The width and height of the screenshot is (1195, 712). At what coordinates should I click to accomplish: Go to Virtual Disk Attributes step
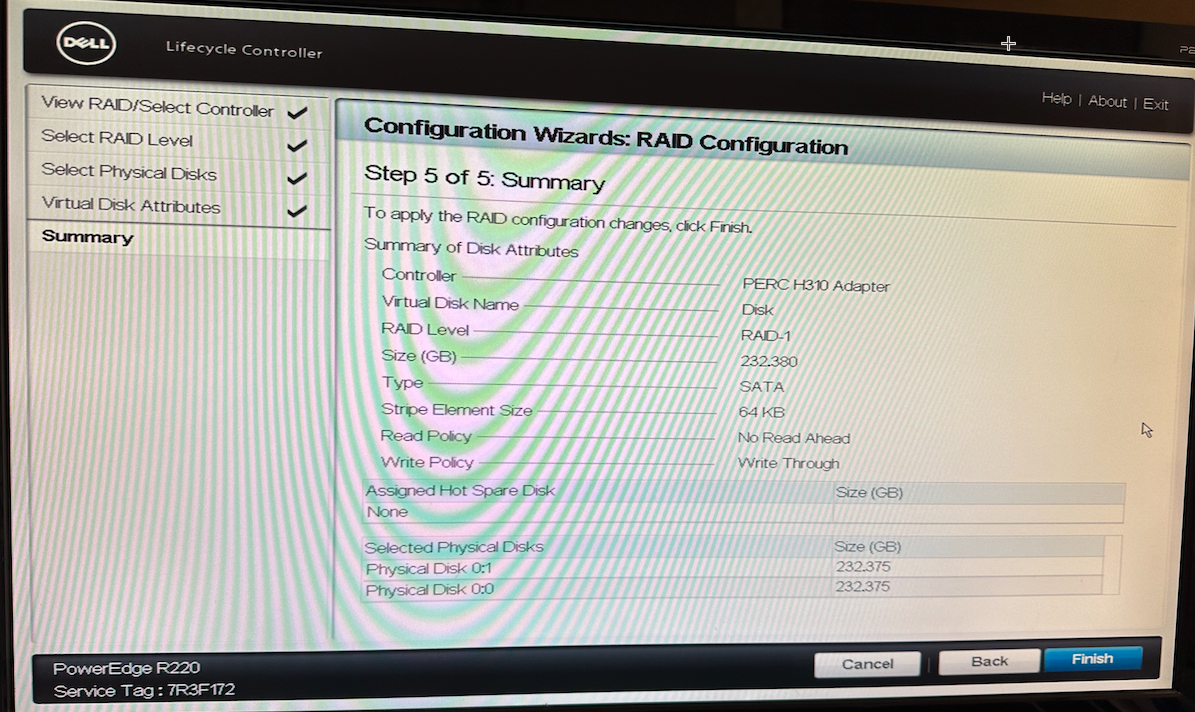point(130,204)
